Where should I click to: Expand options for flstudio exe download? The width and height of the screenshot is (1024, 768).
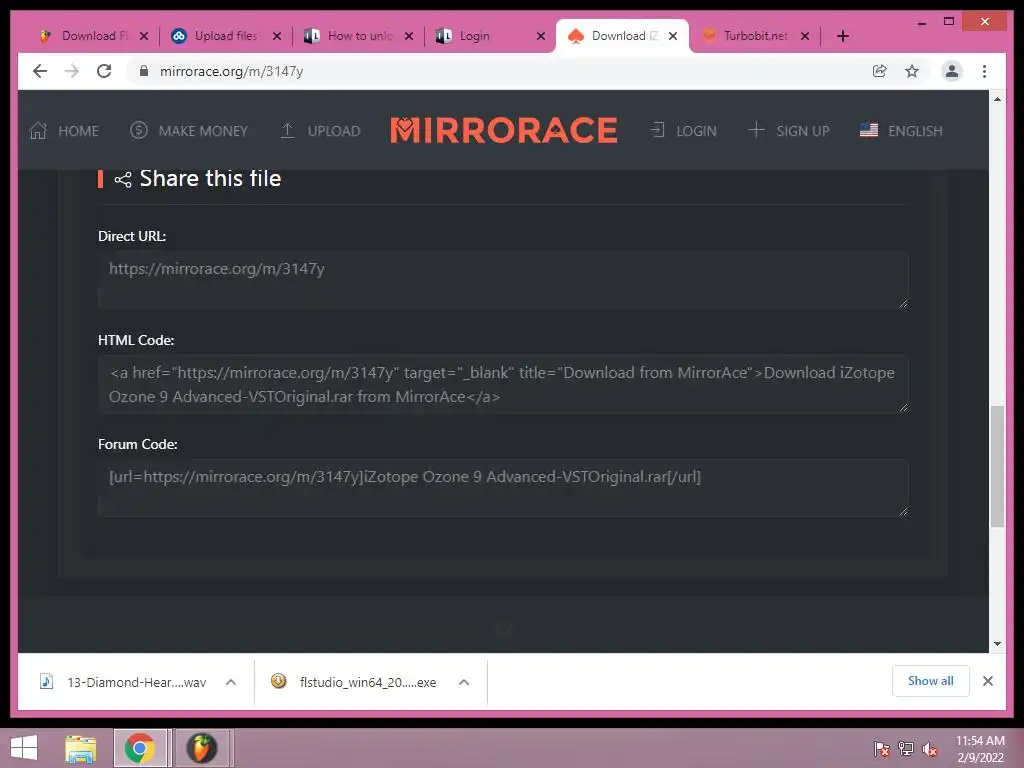coord(464,682)
